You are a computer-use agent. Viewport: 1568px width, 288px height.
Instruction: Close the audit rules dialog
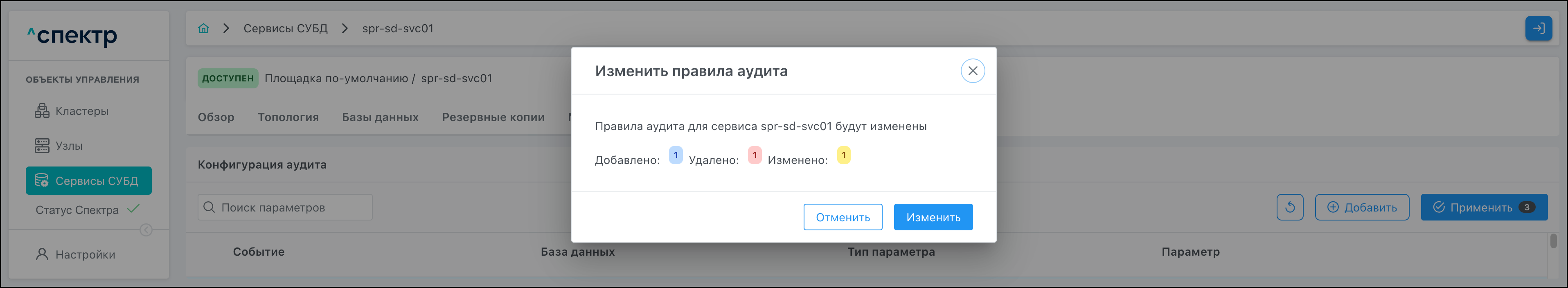coord(972,71)
